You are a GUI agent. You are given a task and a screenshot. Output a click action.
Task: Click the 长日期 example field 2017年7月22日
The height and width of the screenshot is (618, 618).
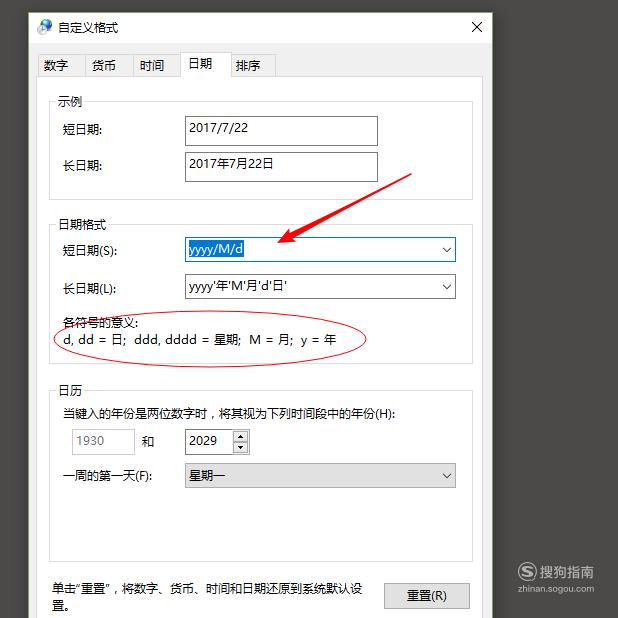[281, 167]
